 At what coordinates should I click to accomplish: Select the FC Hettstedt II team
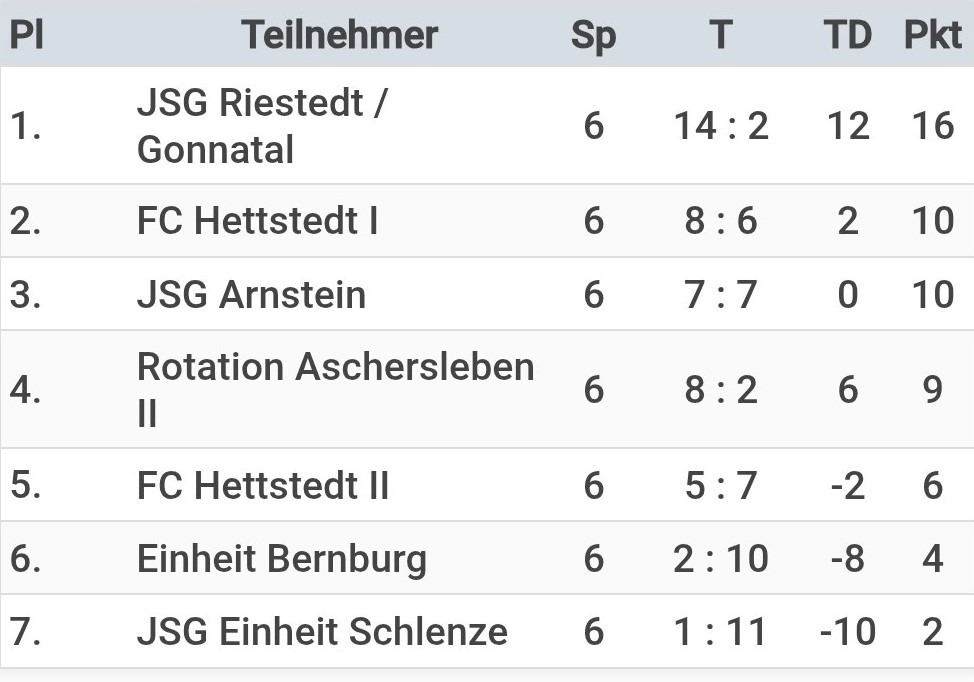[x=263, y=485]
